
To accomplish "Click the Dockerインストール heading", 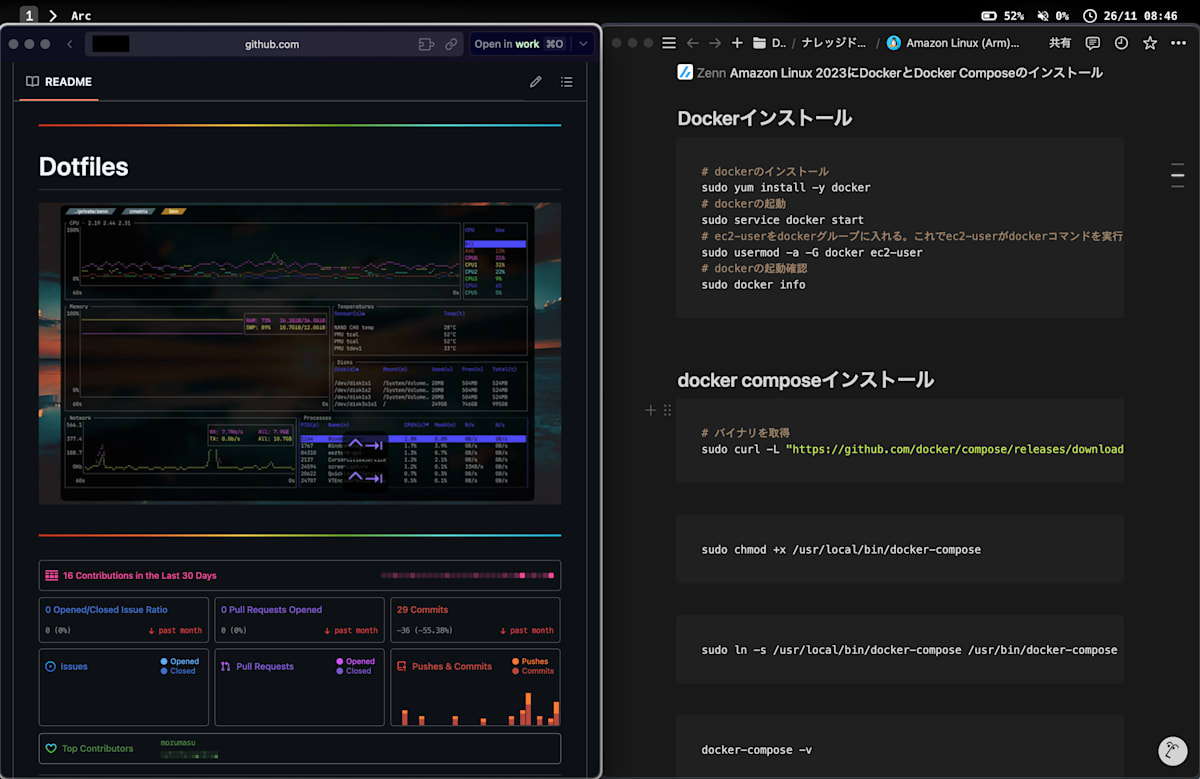I will click(765, 118).
